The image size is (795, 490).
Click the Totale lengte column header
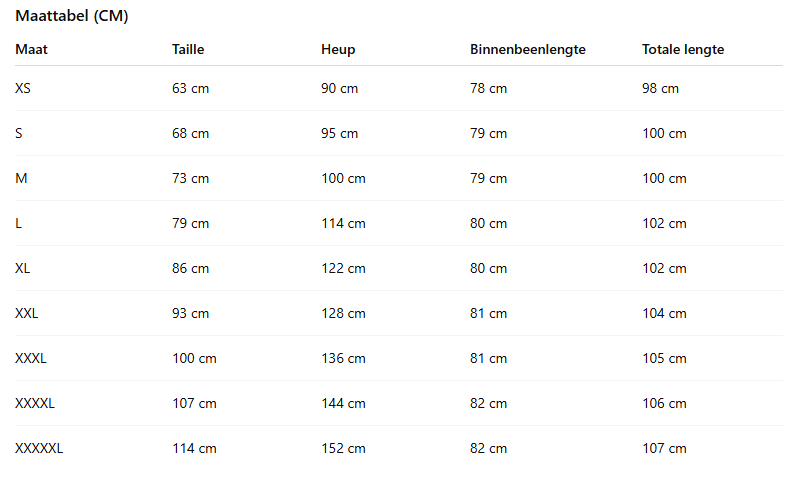[x=683, y=49]
